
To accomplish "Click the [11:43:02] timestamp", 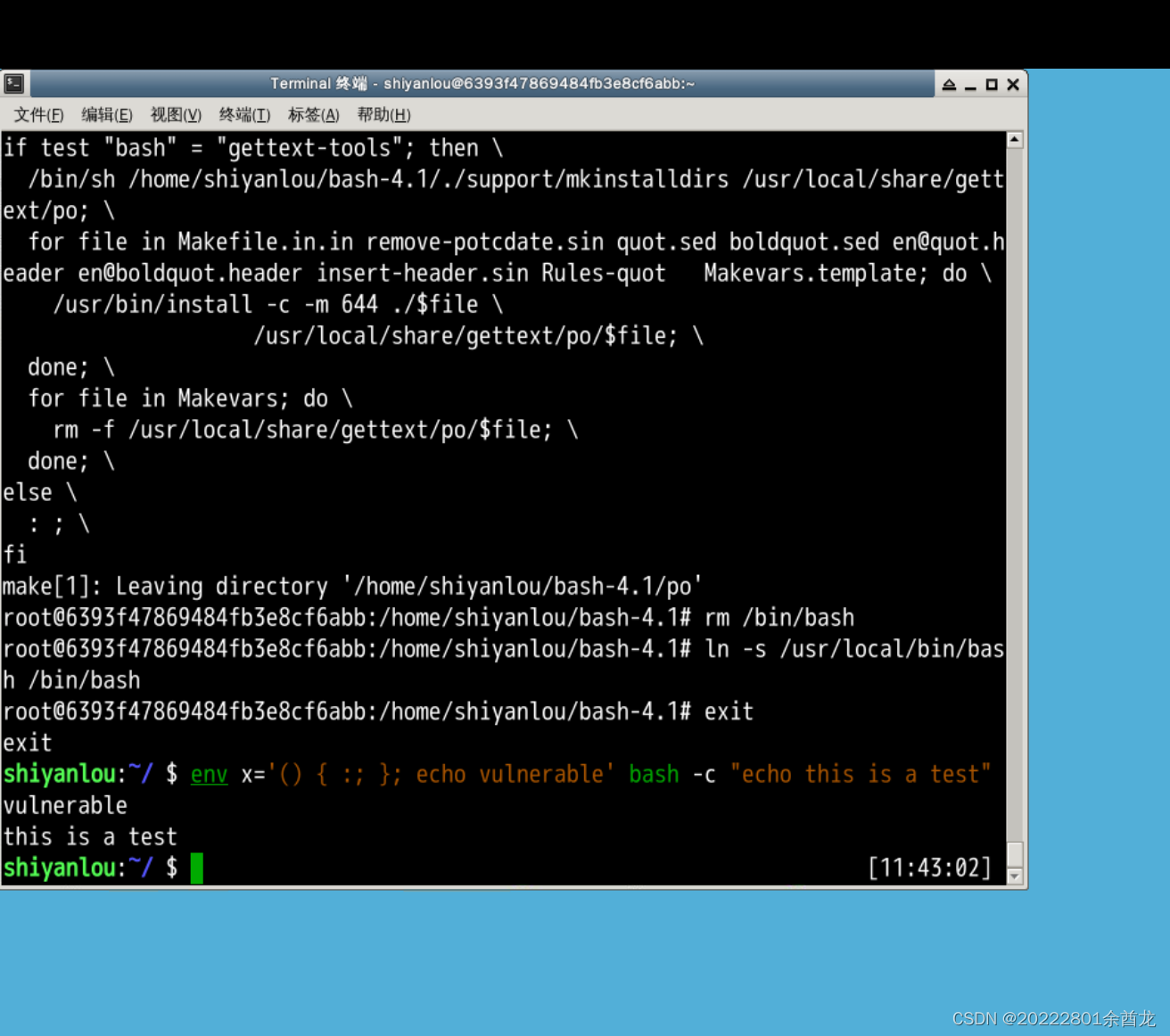I will point(930,867).
